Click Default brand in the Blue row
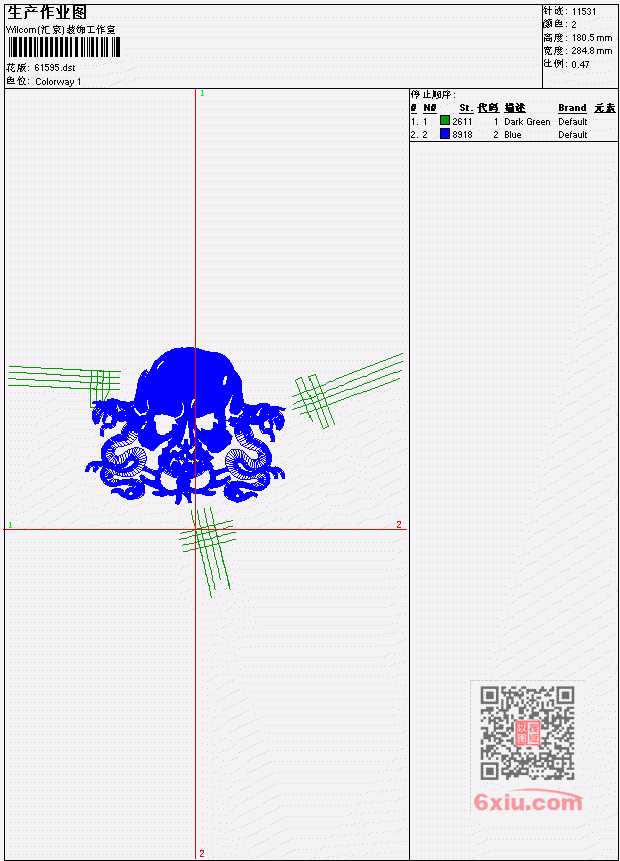Viewport: 620px width, 861px height. (573, 135)
